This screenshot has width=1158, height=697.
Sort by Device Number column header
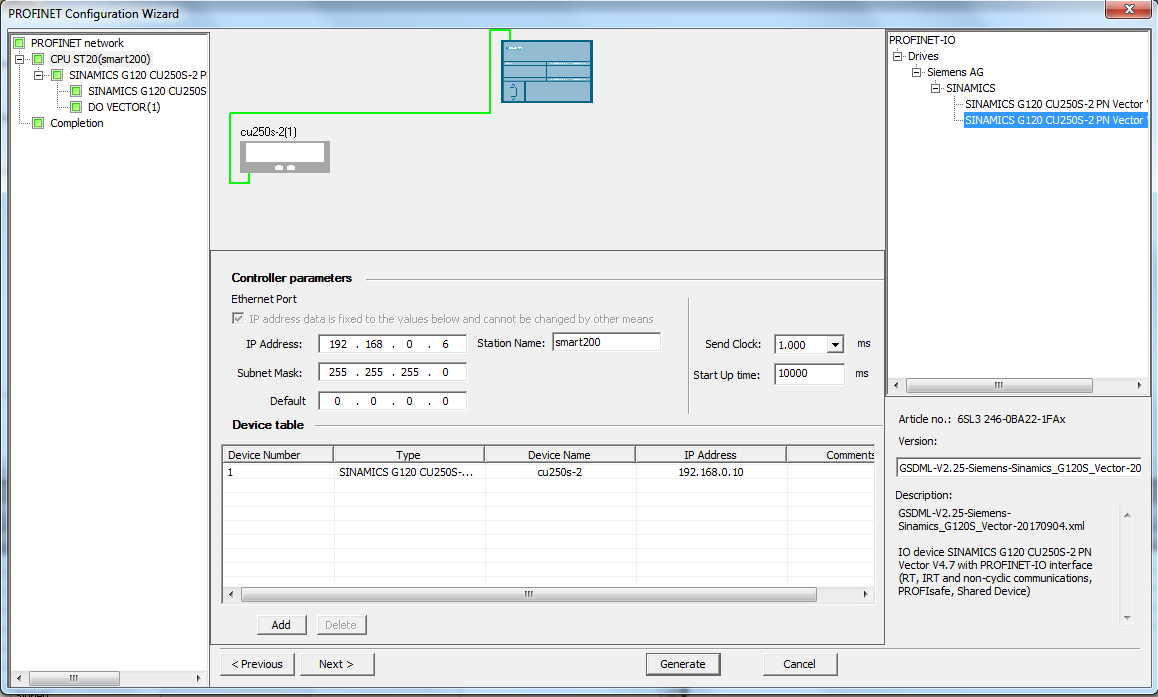pos(278,455)
